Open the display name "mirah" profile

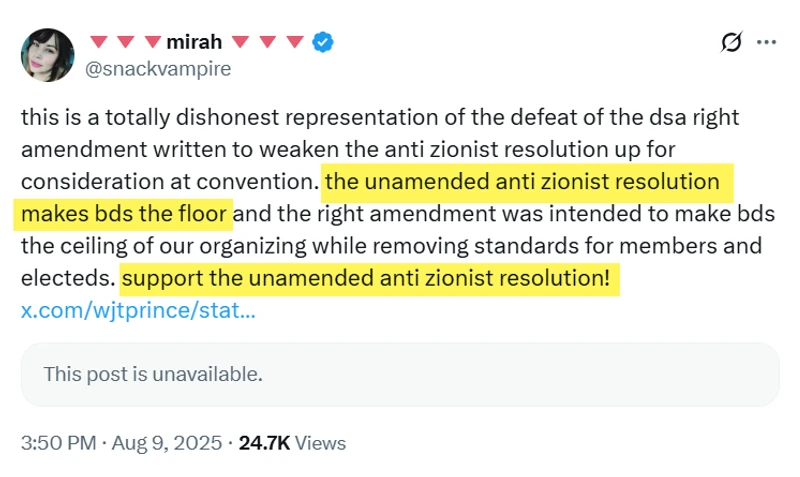pos(196,42)
